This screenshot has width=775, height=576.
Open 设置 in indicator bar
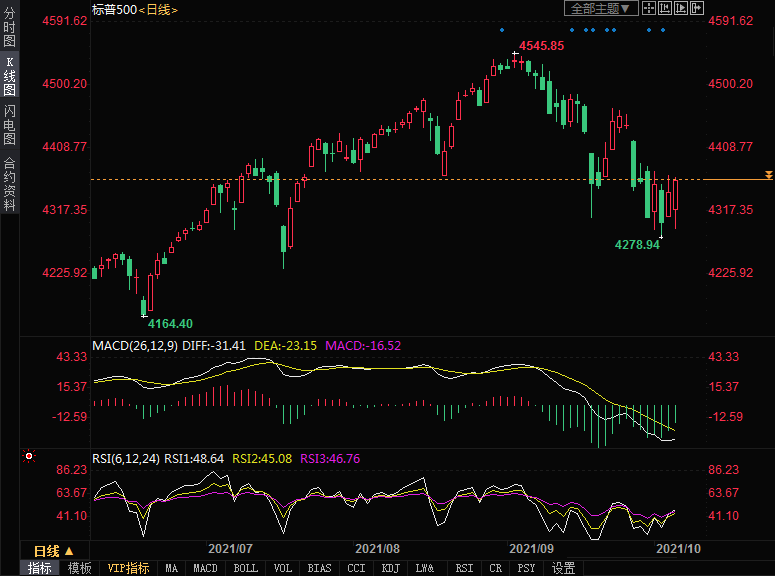click(x=563, y=568)
